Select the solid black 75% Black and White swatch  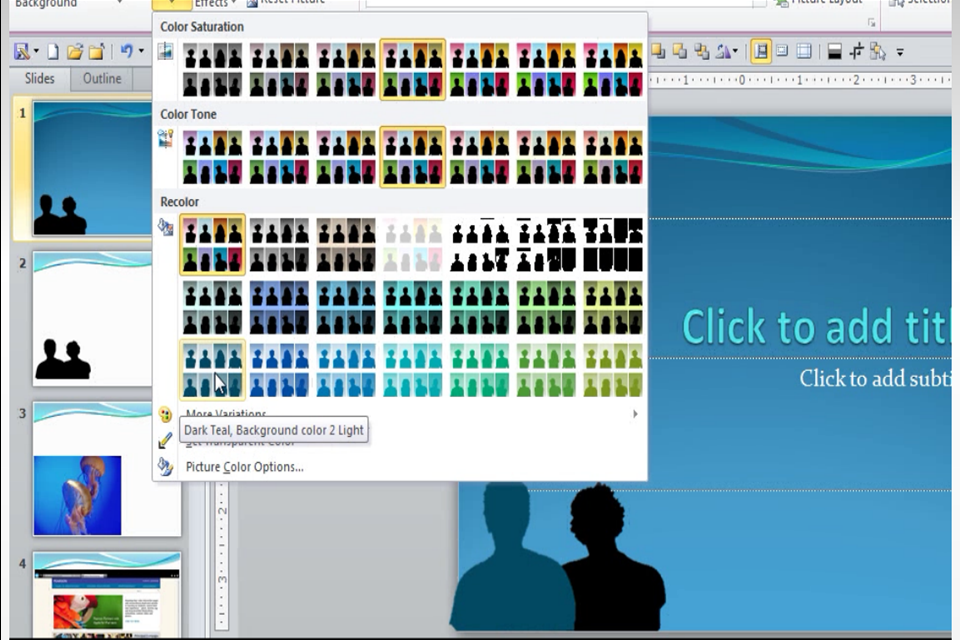point(613,244)
